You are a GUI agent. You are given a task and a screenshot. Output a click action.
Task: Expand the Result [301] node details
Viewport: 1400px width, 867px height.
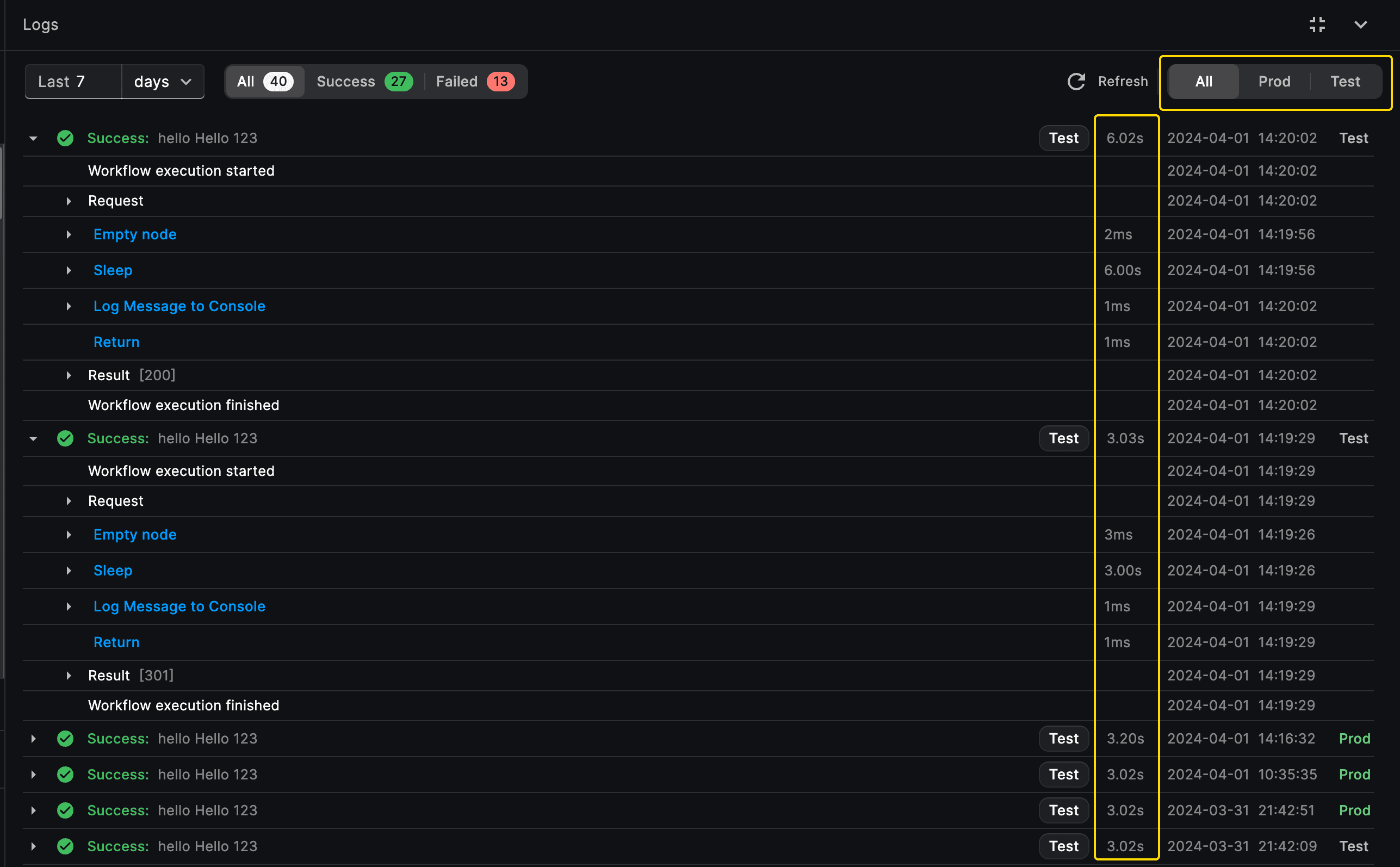coord(67,676)
